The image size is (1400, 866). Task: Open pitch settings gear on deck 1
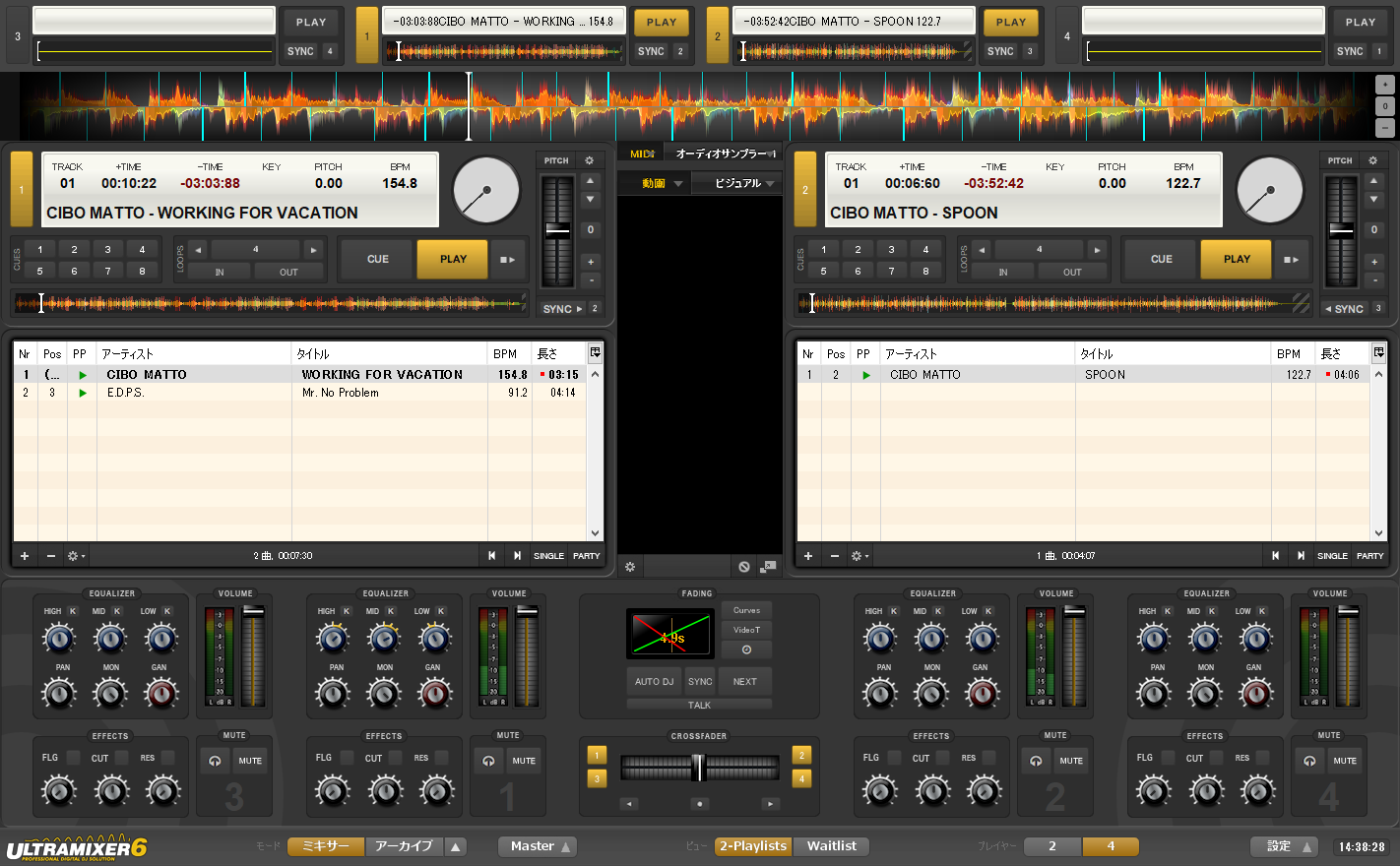pyautogui.click(x=589, y=160)
